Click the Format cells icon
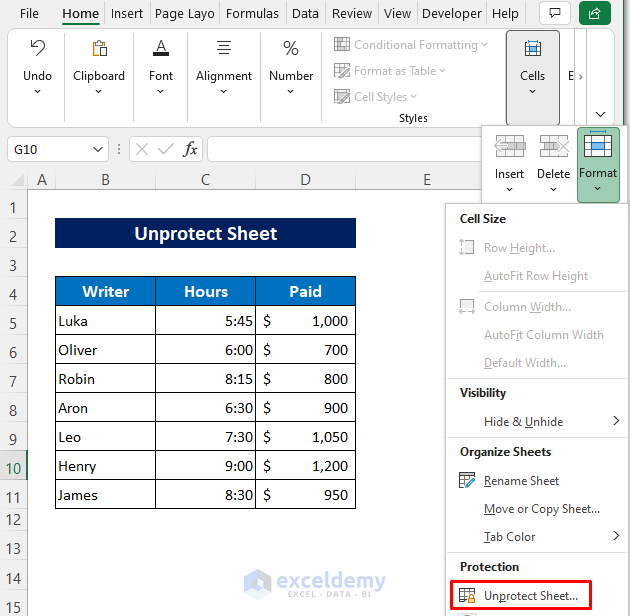The width and height of the screenshot is (630, 616). (598, 145)
